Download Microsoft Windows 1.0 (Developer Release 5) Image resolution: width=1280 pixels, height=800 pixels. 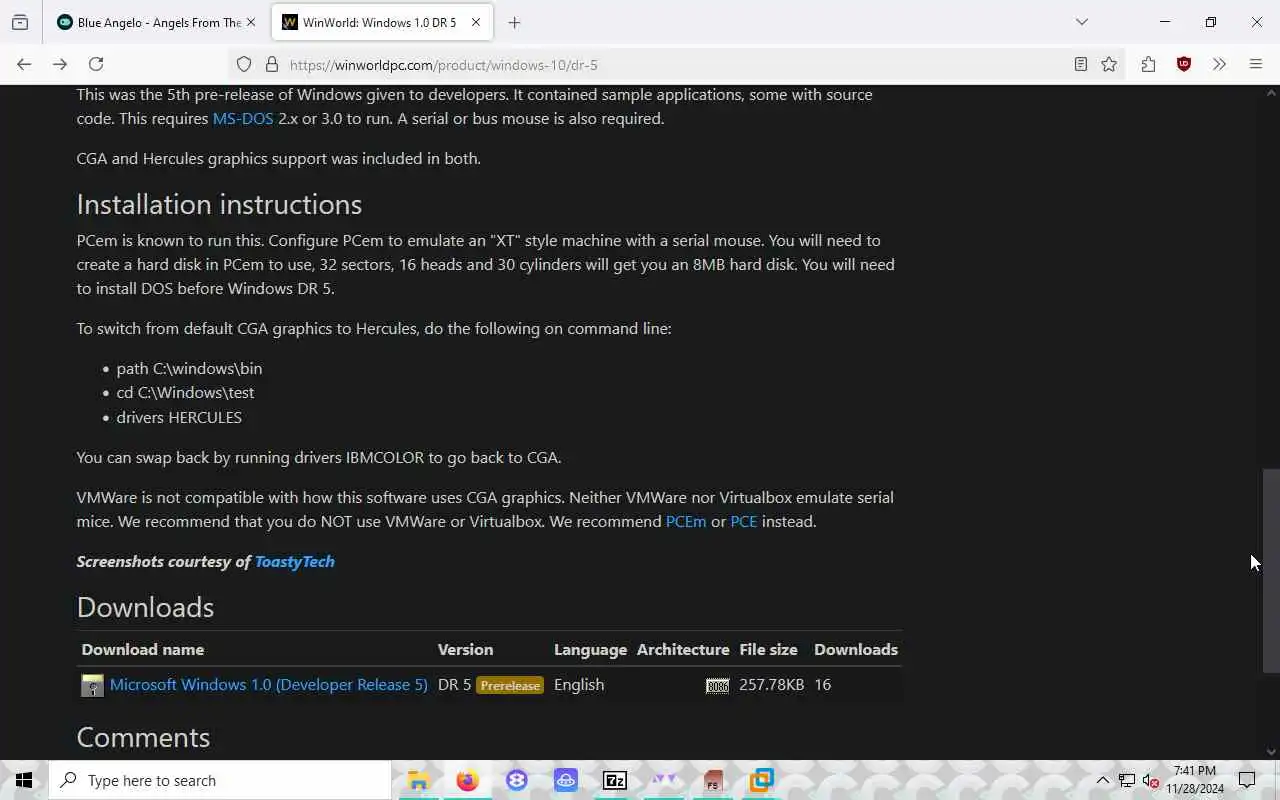coord(269,684)
